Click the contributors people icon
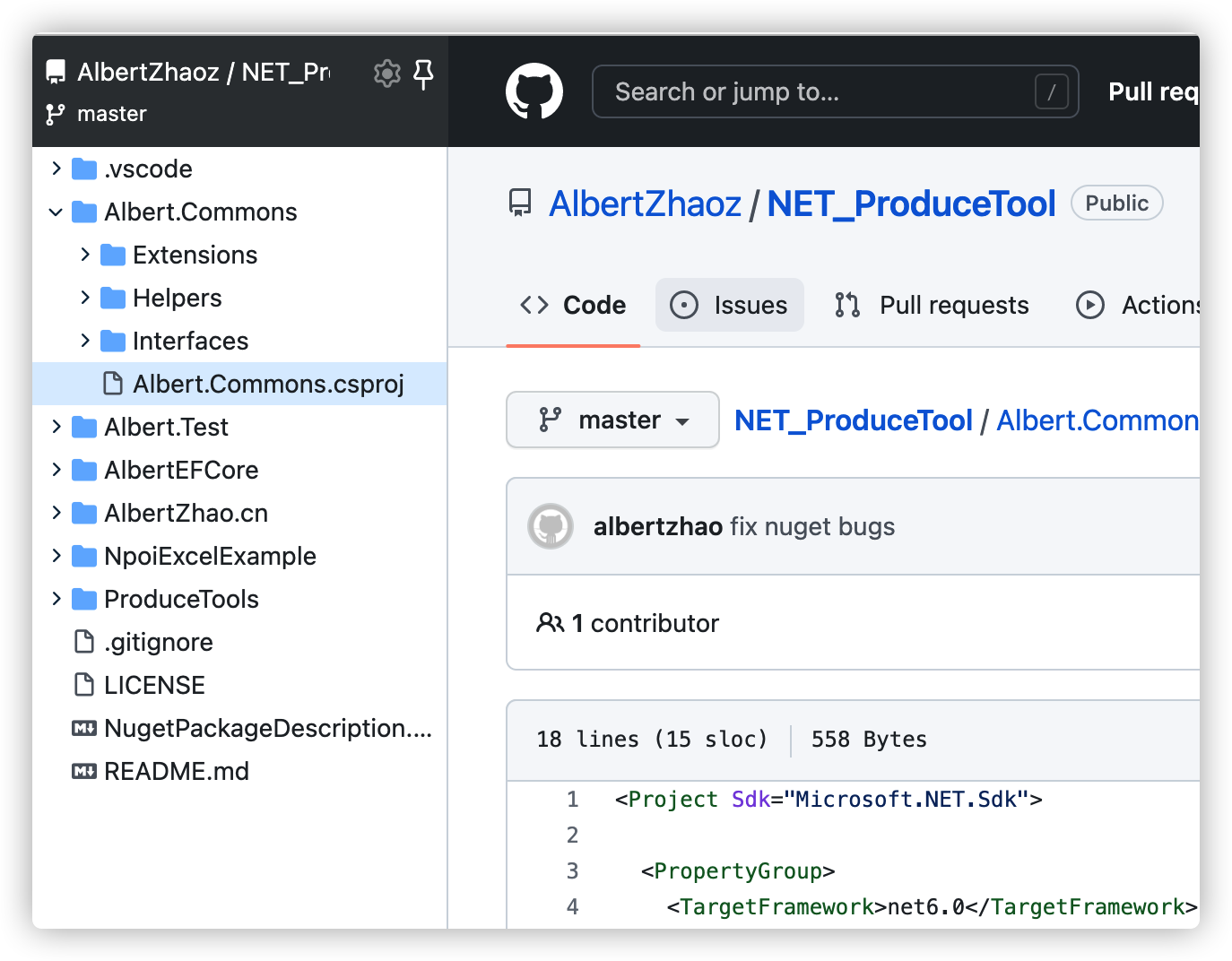Screen dimensions: 1232x961 pos(550,623)
